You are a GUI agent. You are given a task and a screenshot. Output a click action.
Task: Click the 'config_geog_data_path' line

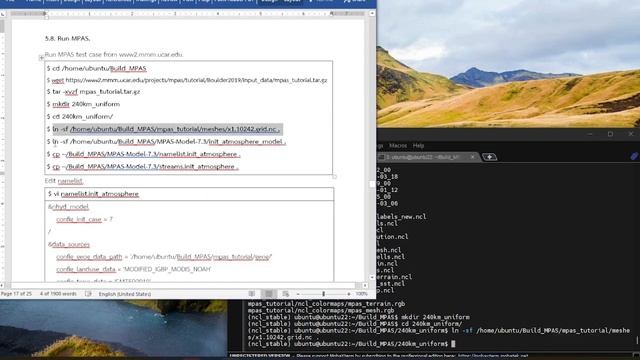pyautogui.click(x=164, y=257)
